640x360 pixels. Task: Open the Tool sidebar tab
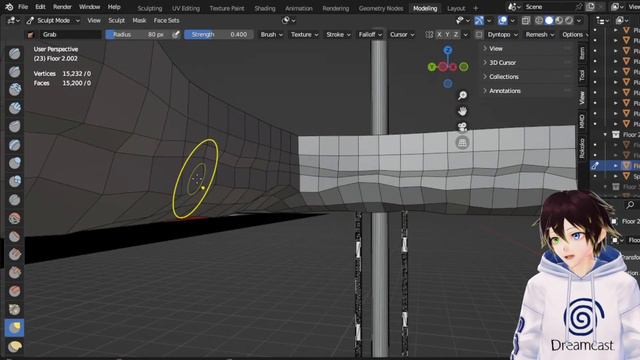click(582, 75)
